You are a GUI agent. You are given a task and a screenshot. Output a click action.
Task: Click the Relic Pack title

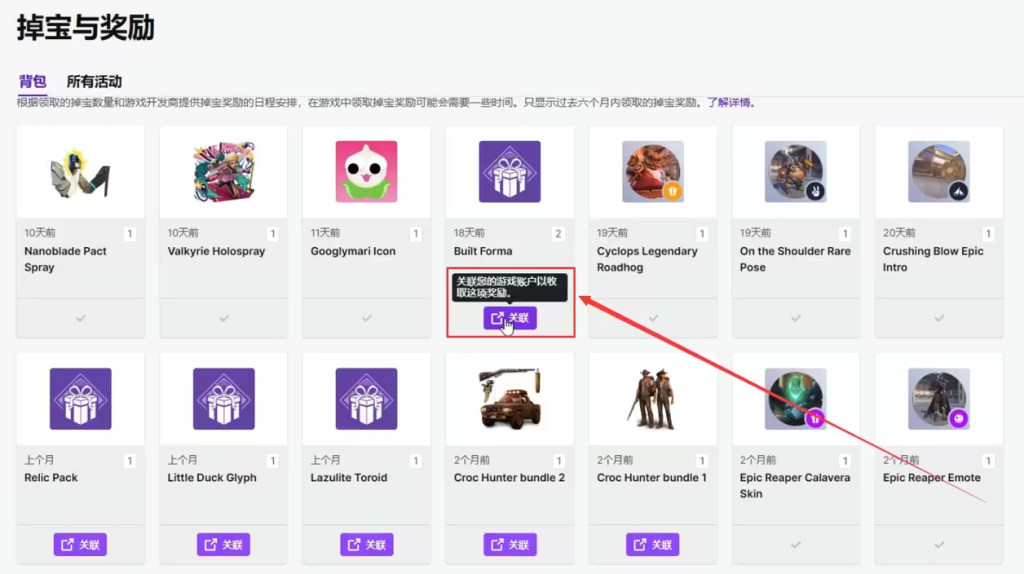coord(51,477)
